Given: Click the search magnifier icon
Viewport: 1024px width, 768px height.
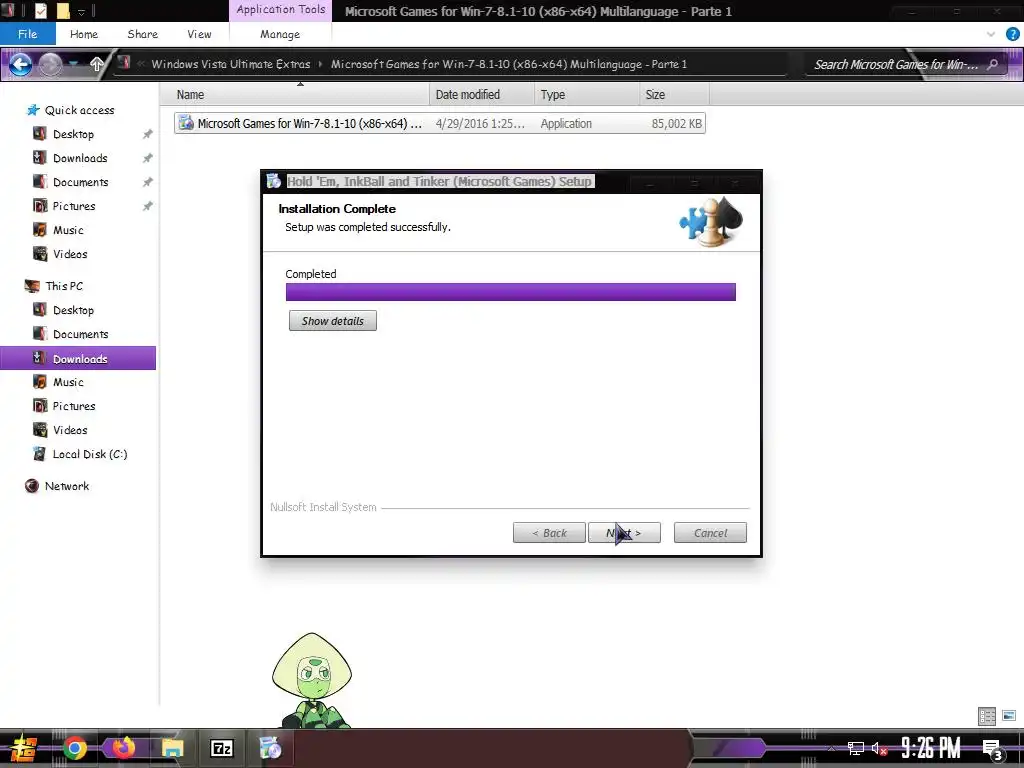Looking at the screenshot, I should pos(993,64).
